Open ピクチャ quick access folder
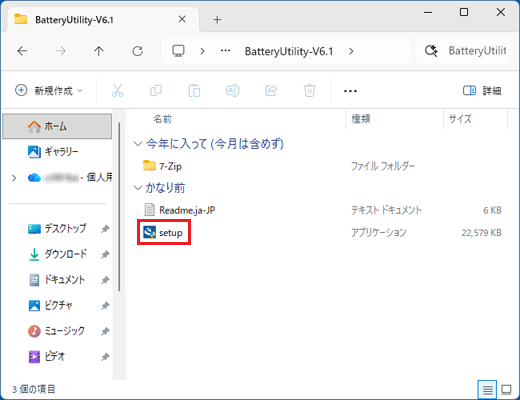The height and width of the screenshot is (400, 520). (50, 305)
